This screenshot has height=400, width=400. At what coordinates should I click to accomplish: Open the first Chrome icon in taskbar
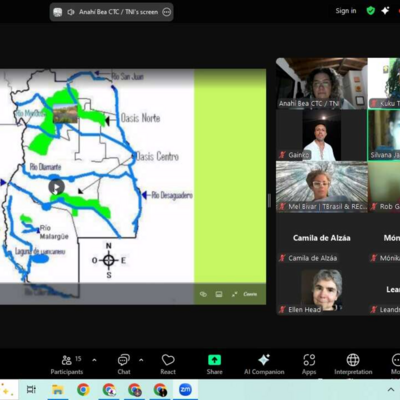point(83,389)
